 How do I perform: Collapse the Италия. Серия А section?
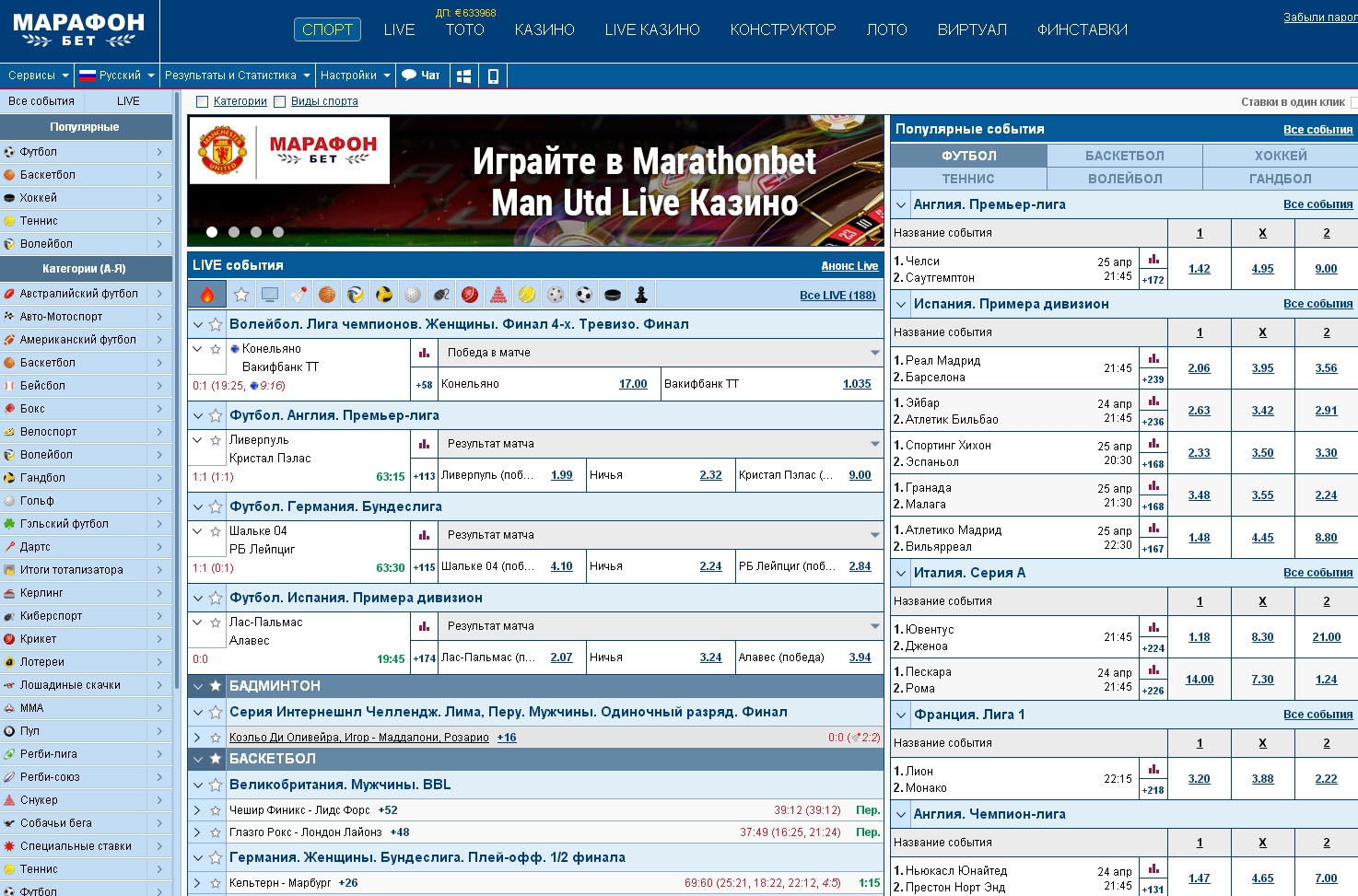coord(901,573)
